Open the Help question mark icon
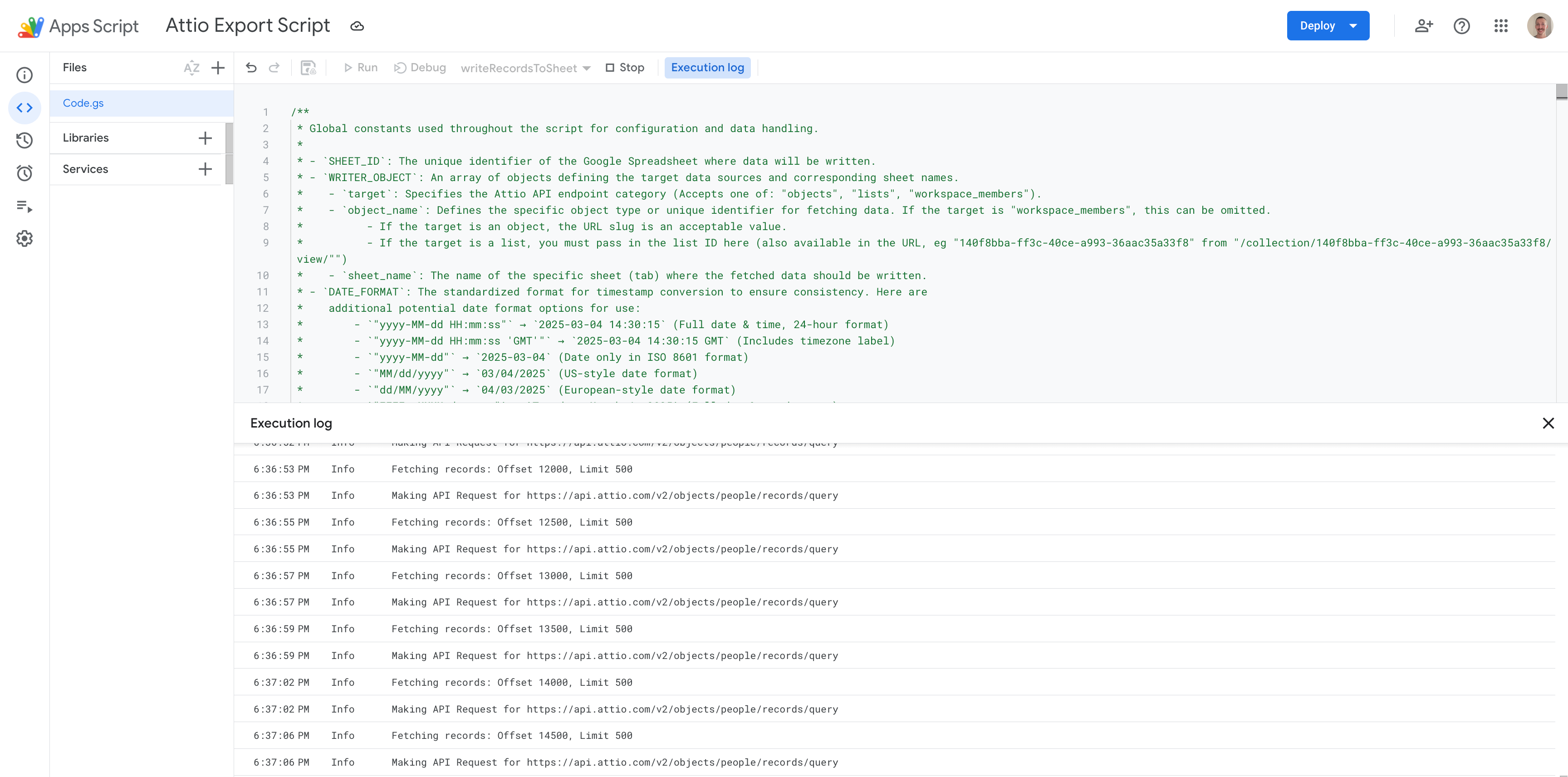The height and width of the screenshot is (777, 1568). pos(1461,26)
